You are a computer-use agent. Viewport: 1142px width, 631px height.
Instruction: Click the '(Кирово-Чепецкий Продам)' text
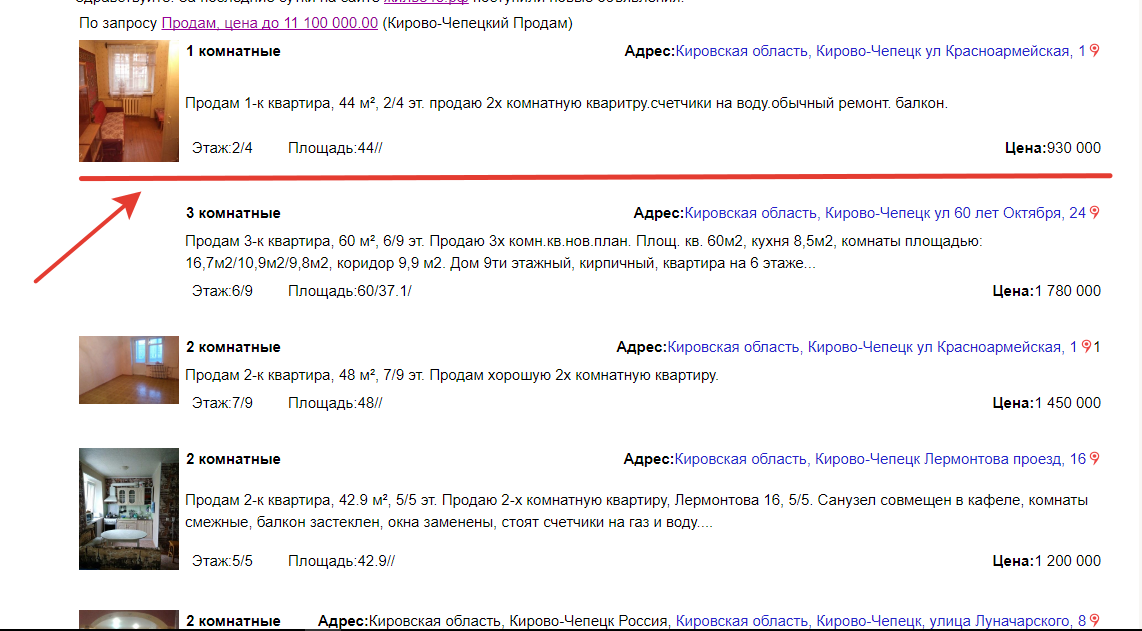478,23
